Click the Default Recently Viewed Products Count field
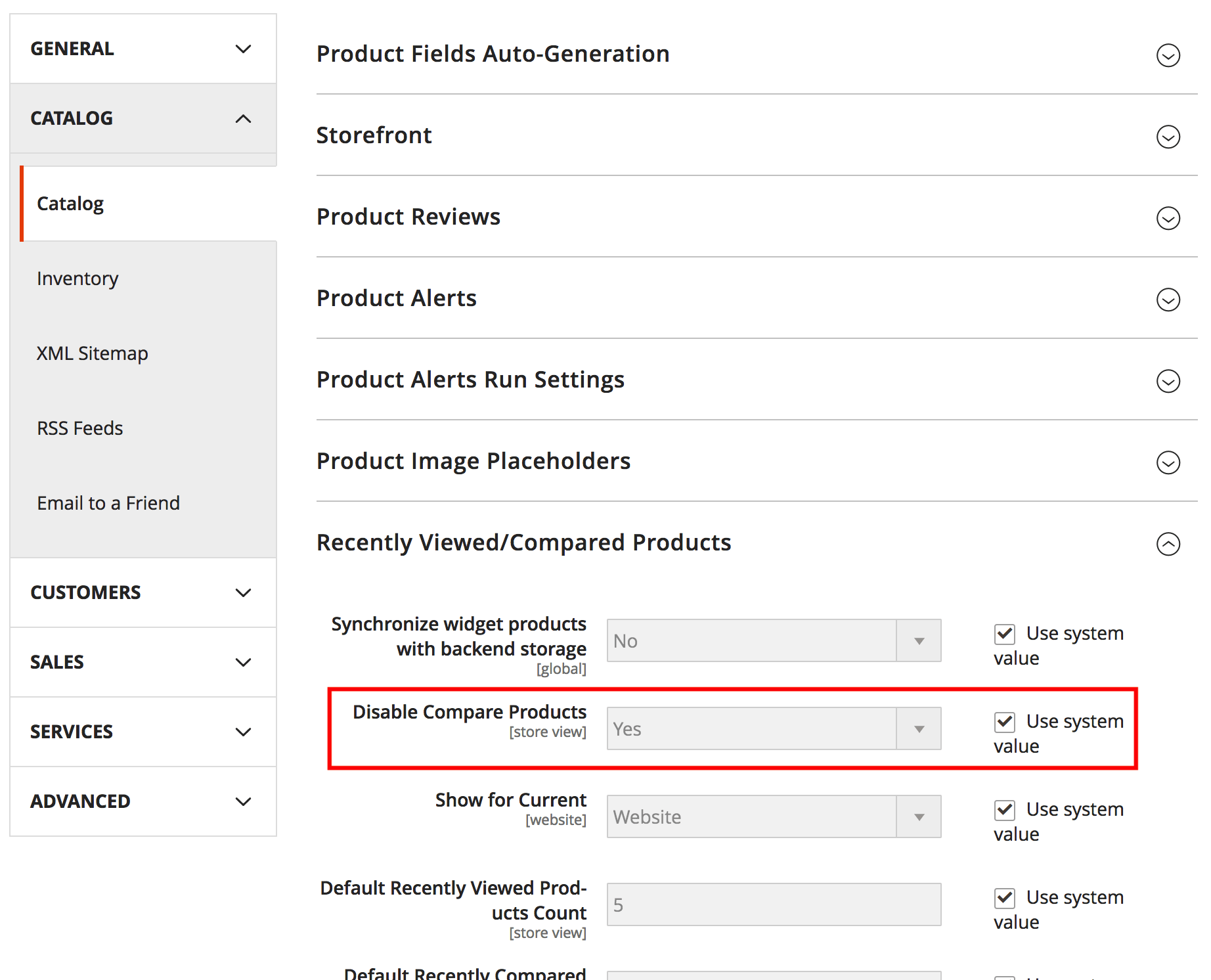Screen dimensions: 1211x980 [774, 904]
